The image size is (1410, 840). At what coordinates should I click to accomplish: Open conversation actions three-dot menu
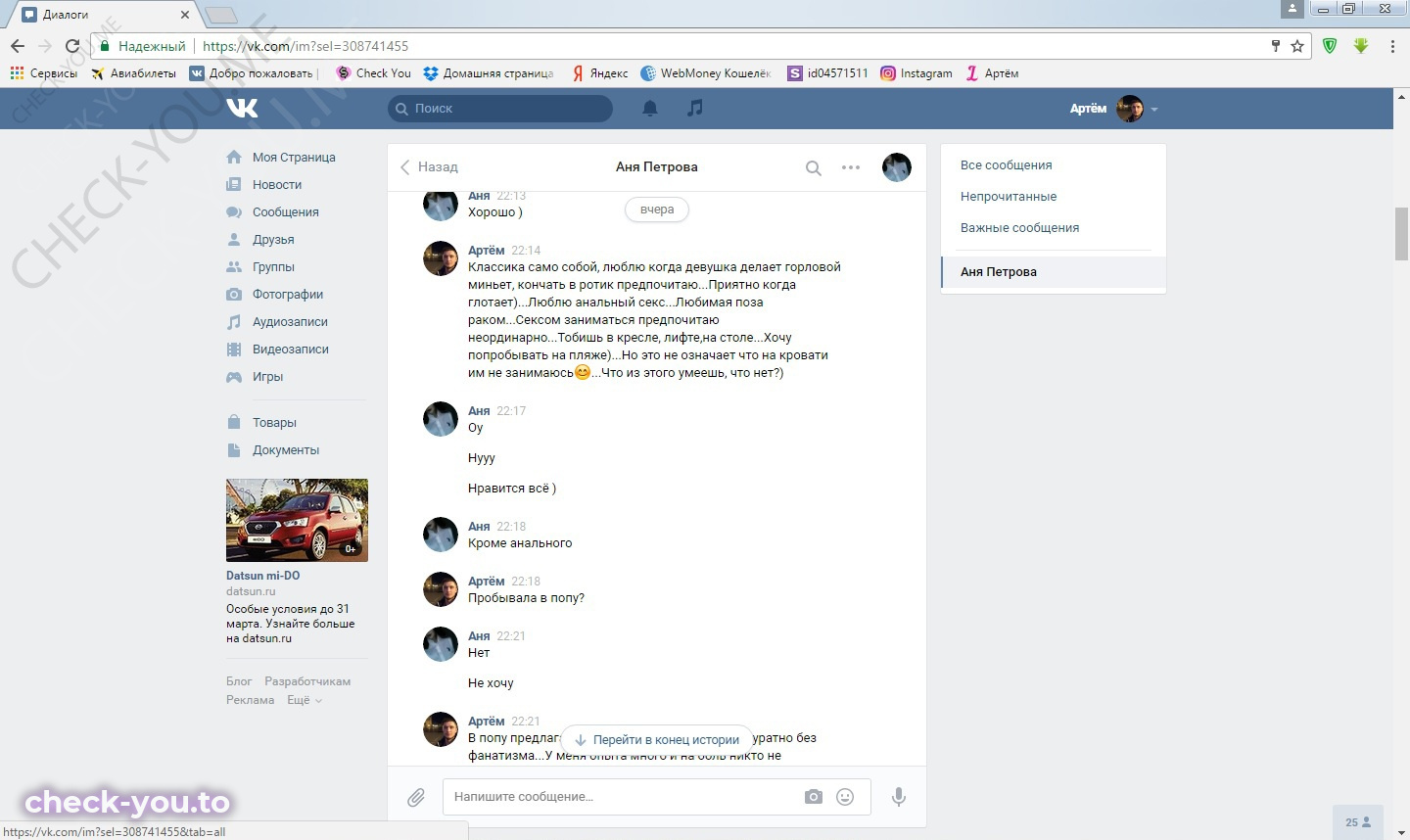click(851, 167)
